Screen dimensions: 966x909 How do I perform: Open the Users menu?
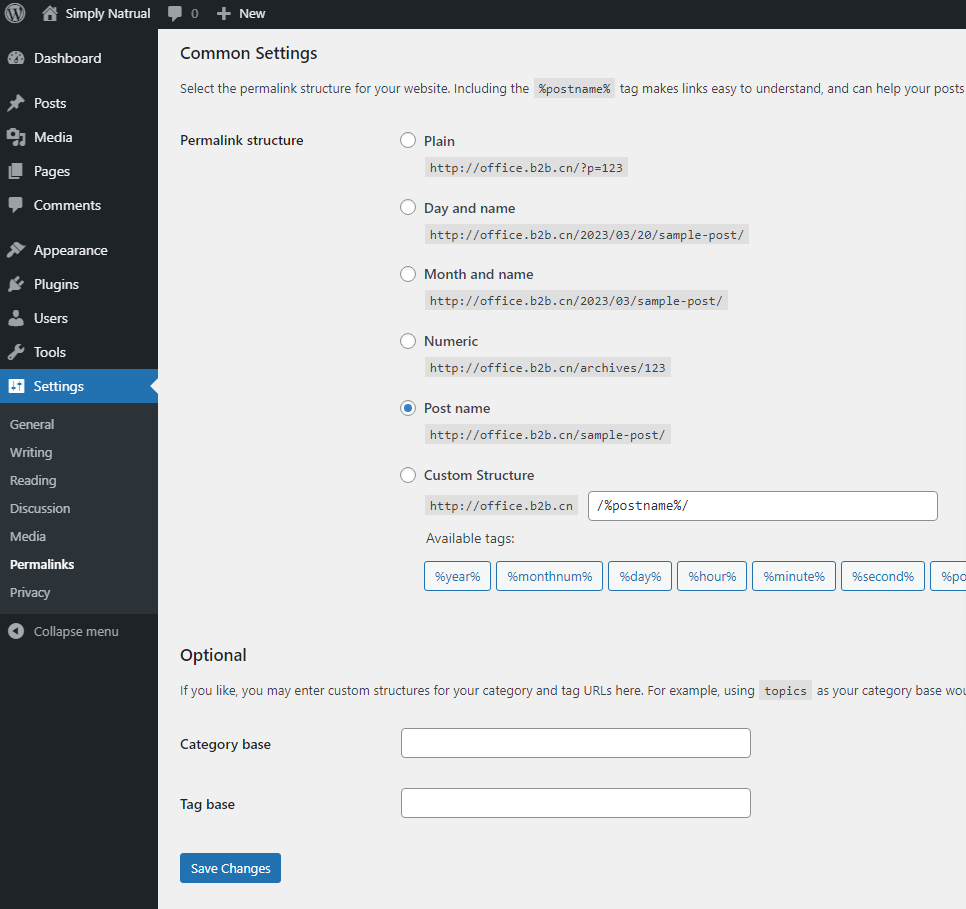click(x=50, y=318)
